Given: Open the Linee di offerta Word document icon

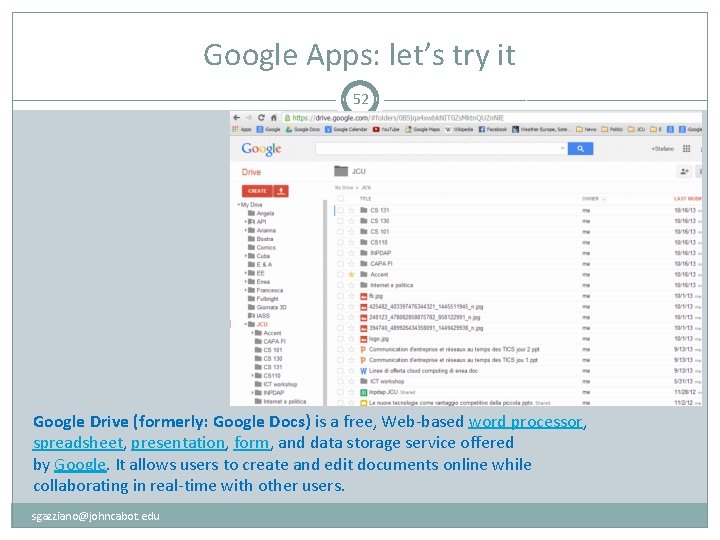Looking at the screenshot, I should pos(364,371).
